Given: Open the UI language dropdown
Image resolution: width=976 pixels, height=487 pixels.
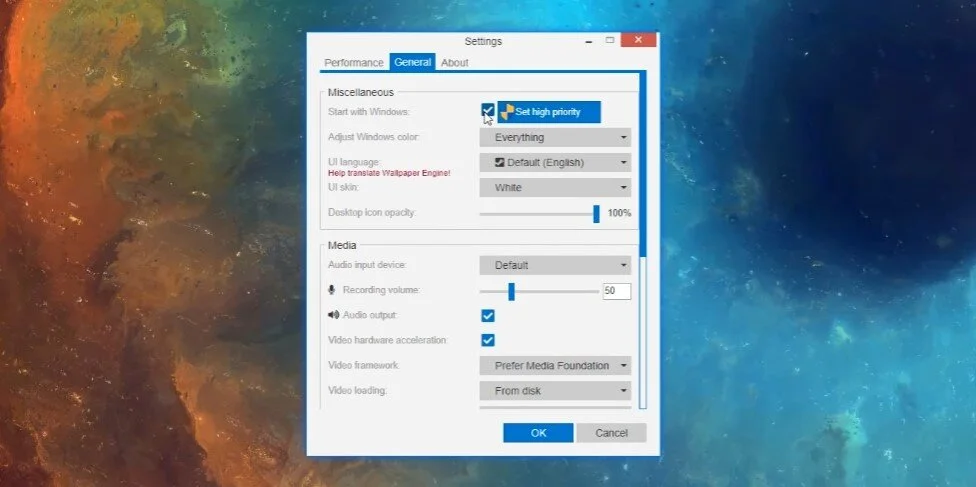Looking at the screenshot, I should 555,163.
